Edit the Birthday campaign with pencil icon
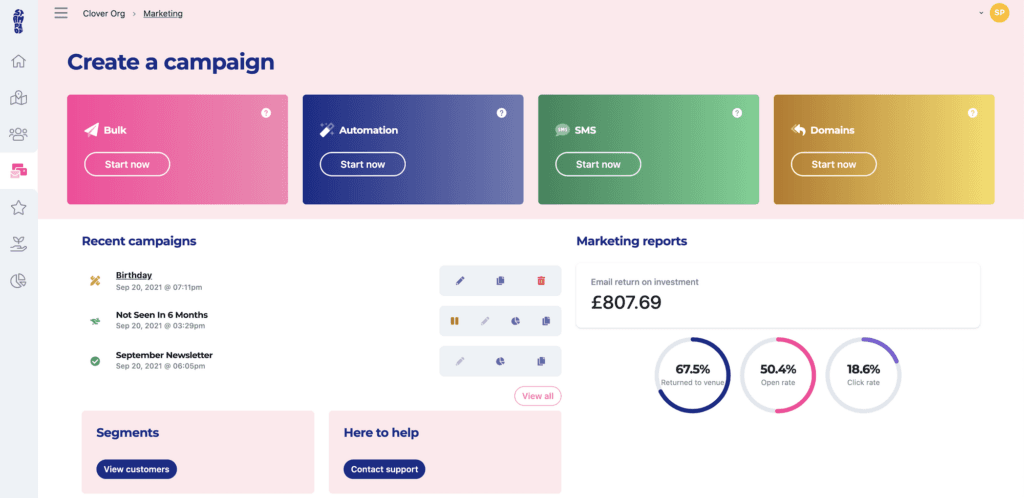This screenshot has width=1024, height=498. [460, 281]
